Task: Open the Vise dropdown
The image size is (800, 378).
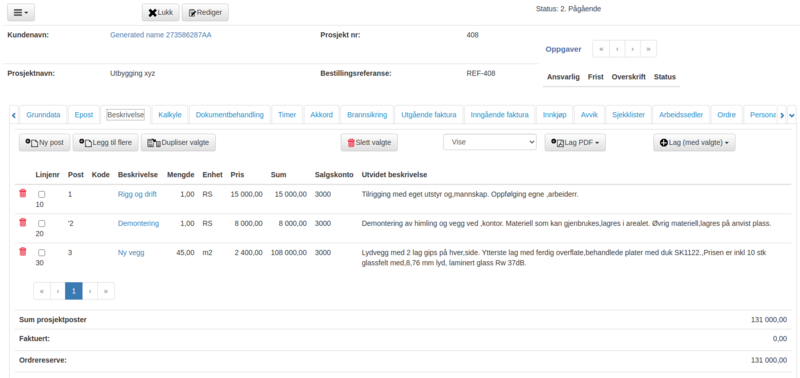Action: [490, 142]
